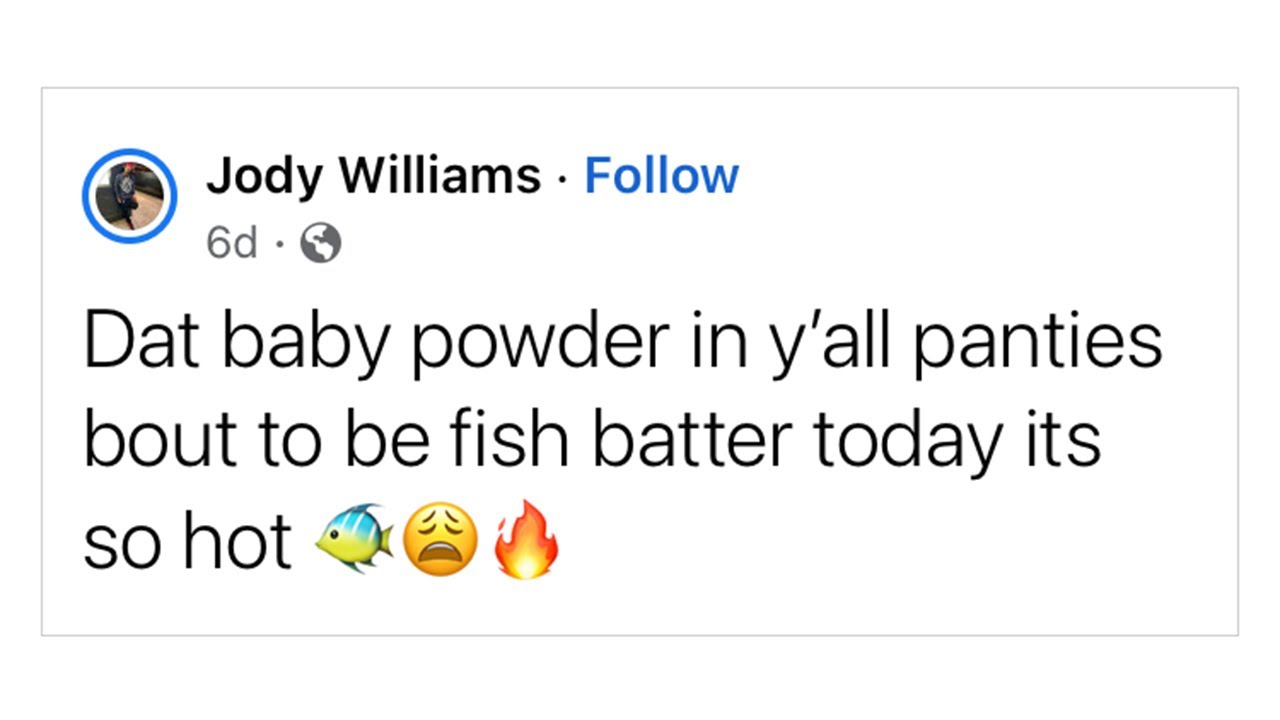Click the tropical fish emoji
The image size is (1280, 720).
(354, 541)
